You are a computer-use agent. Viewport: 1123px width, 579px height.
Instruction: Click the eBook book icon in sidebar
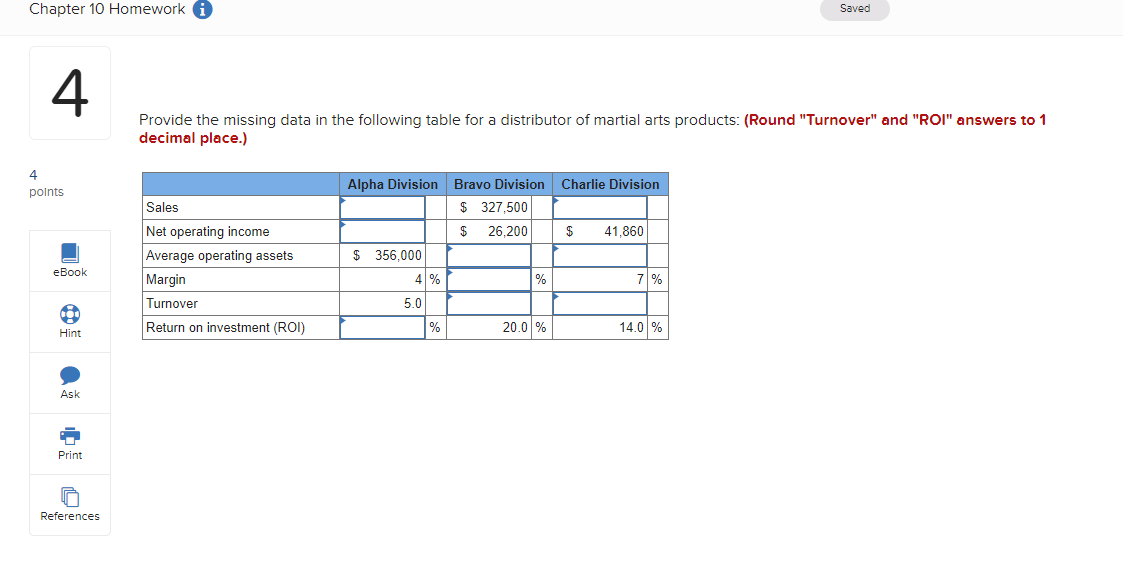(69, 254)
